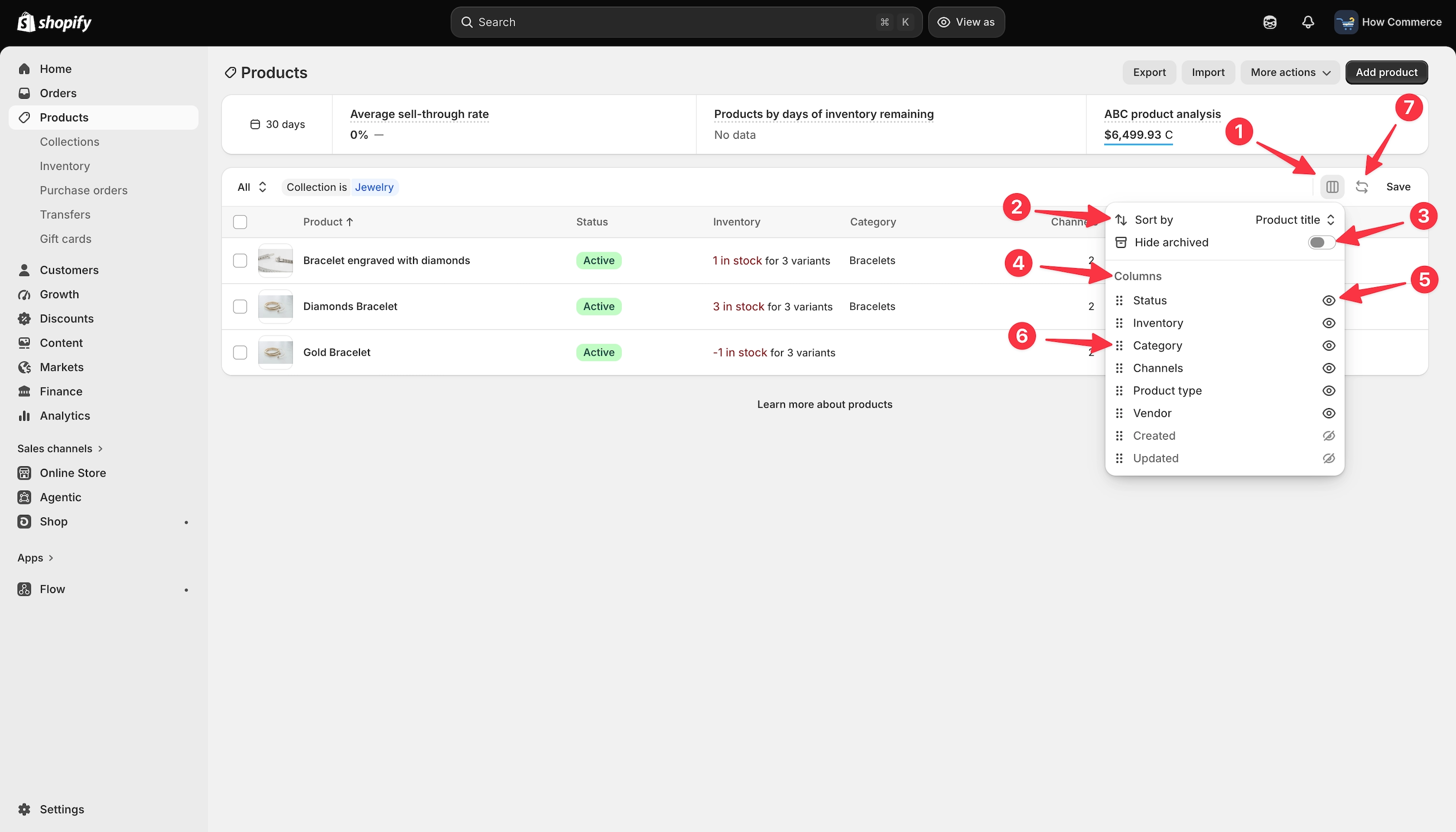Viewport: 1456px width, 832px height.
Task: Open Transfers in sidebar
Action: pyautogui.click(x=65, y=214)
